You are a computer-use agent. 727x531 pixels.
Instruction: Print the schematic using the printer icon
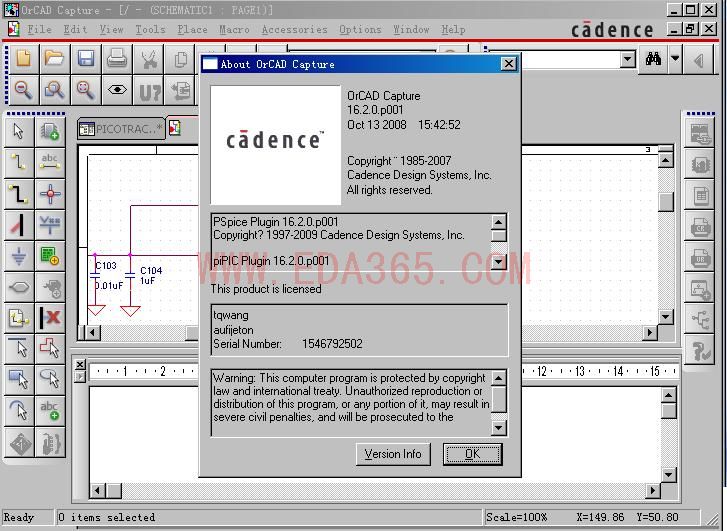click(x=117, y=59)
